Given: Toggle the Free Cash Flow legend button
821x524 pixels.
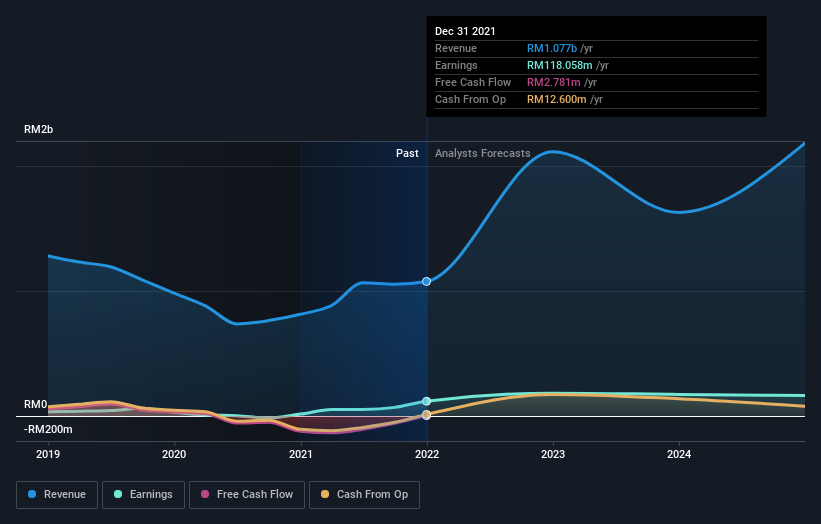Looking at the screenshot, I should click(247, 495).
